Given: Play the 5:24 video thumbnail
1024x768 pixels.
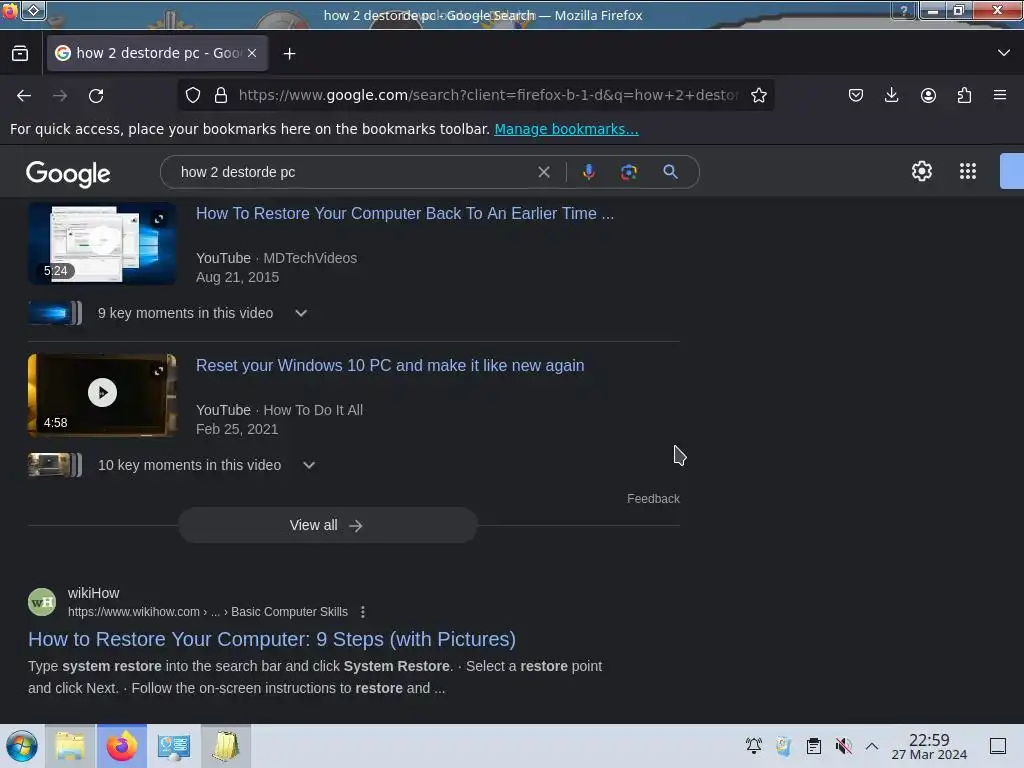Looking at the screenshot, I should pos(102,243).
